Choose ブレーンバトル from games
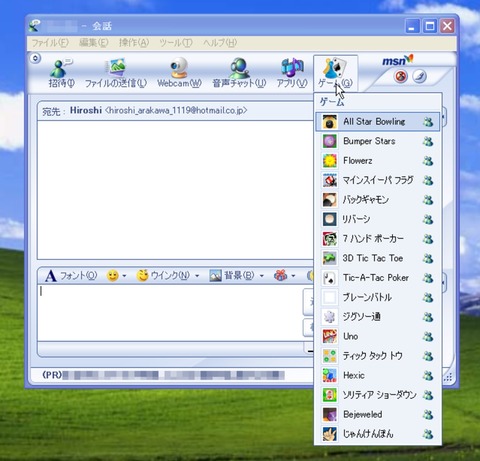The image size is (480, 461). tap(377, 297)
